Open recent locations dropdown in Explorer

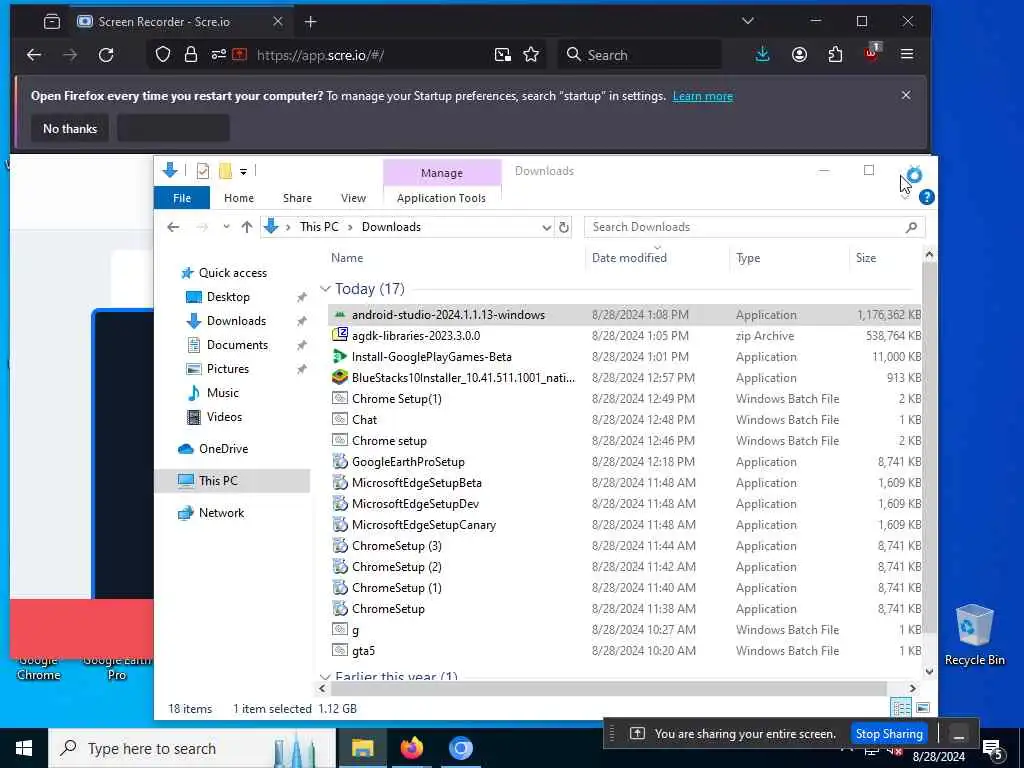[x=226, y=227]
